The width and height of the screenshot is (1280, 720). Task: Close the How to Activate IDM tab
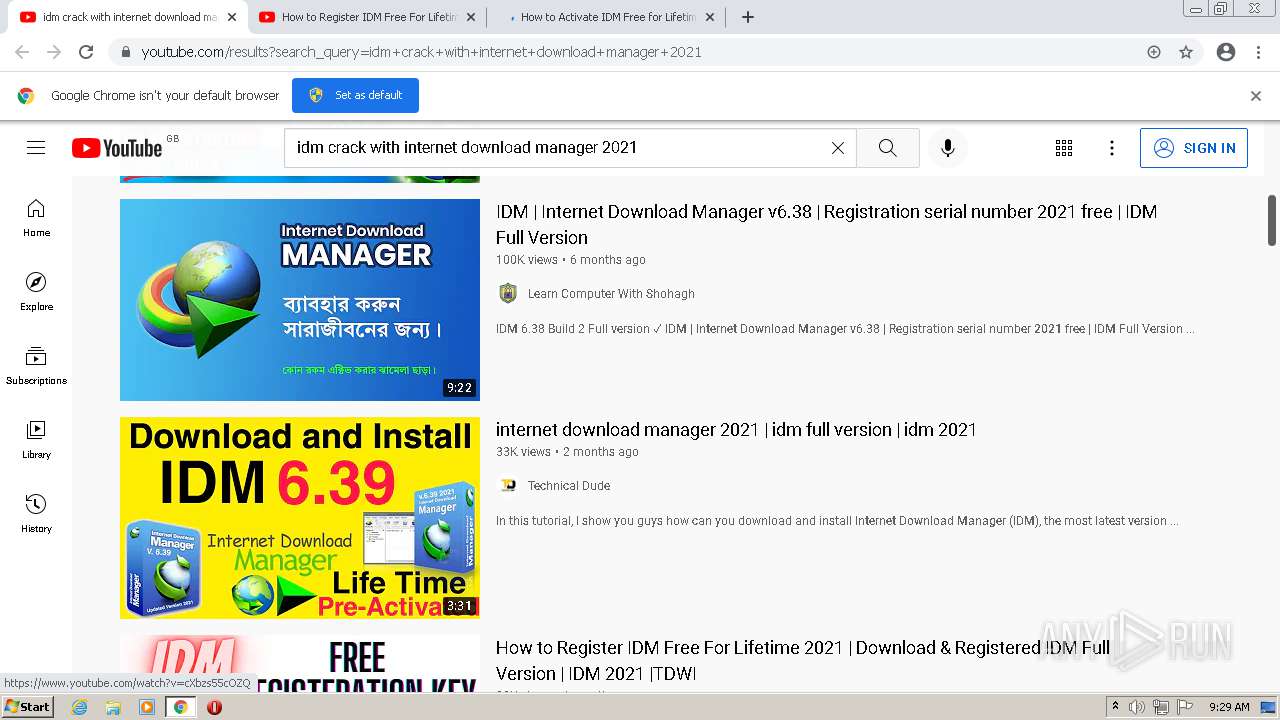pyautogui.click(x=710, y=17)
